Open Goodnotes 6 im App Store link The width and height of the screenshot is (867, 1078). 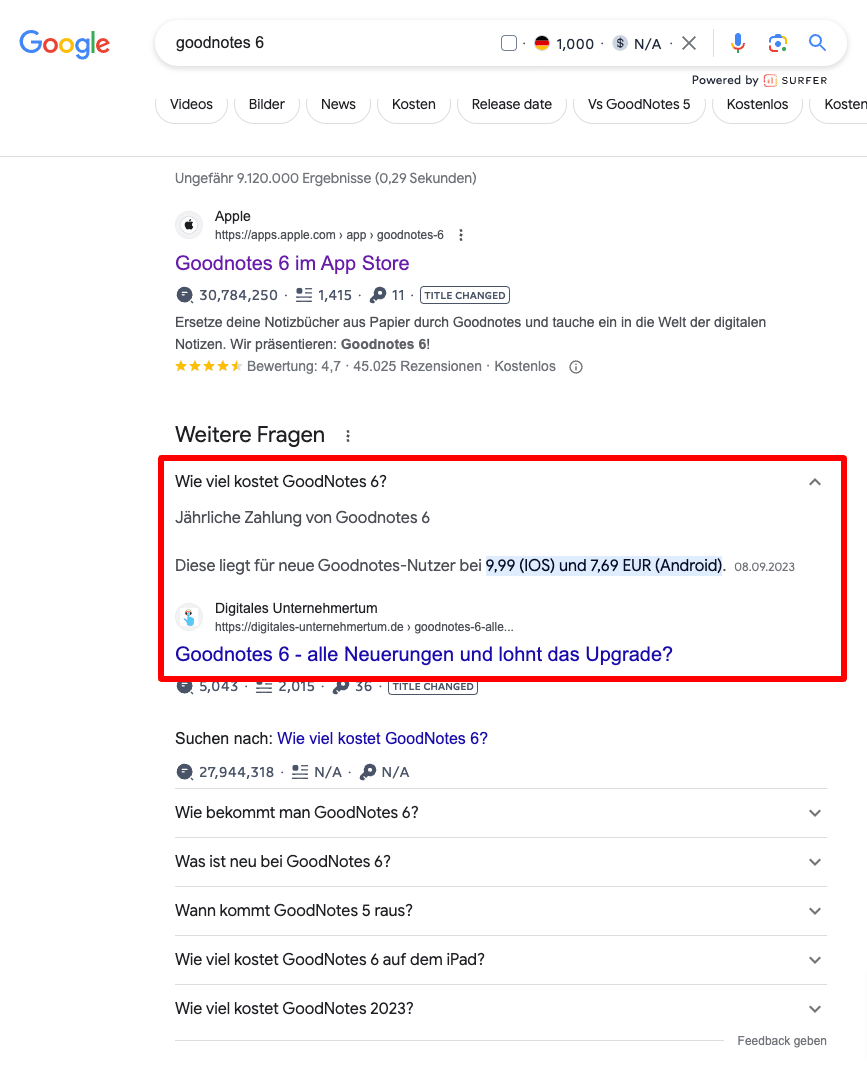coord(292,263)
